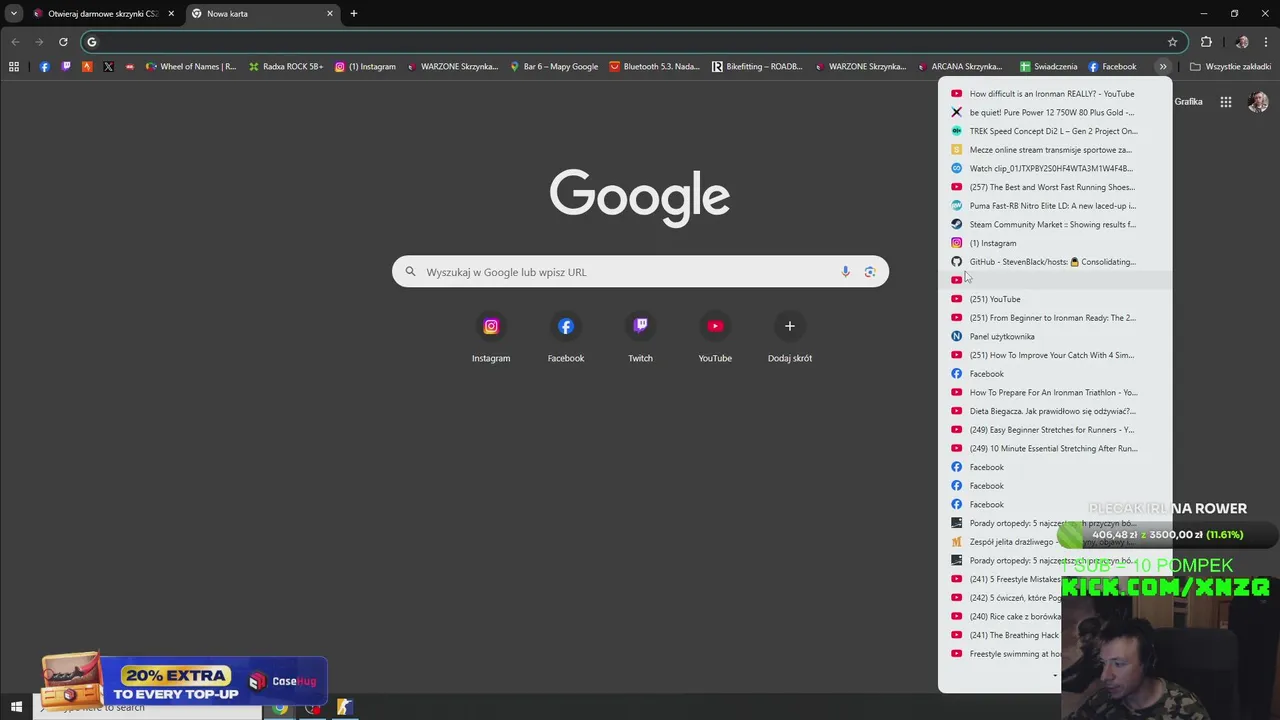Open the Bikefitting – ROADB bookmark

(x=757, y=67)
